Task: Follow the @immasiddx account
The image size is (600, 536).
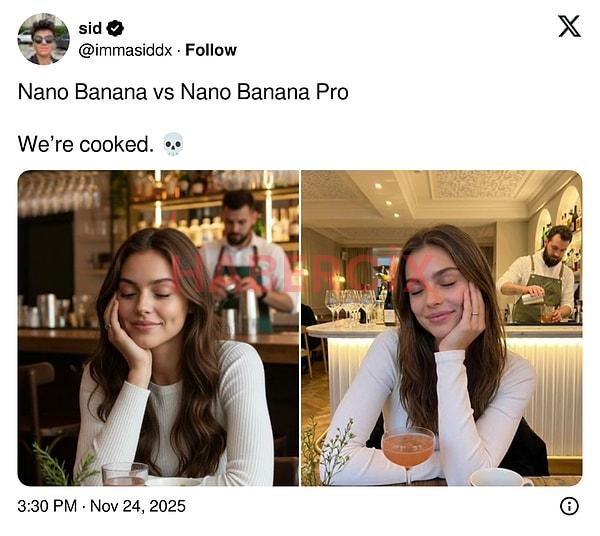Action: click(211, 50)
